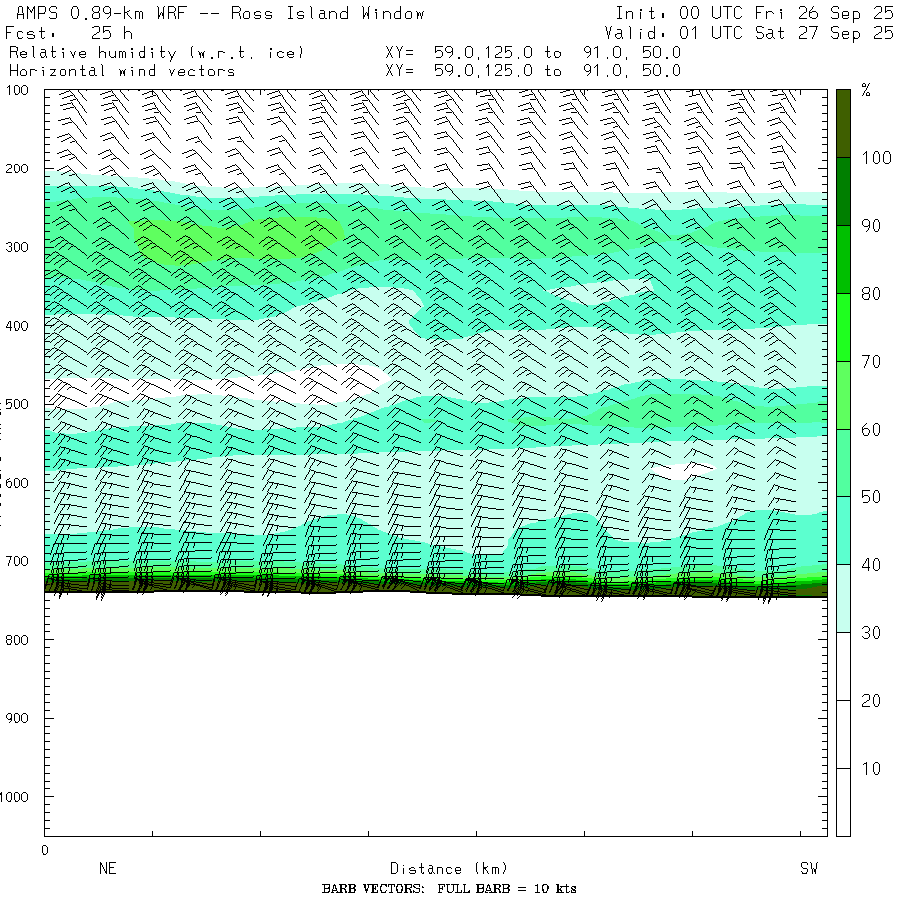Select the bright green 70-80% colorbar swatch

point(843,327)
